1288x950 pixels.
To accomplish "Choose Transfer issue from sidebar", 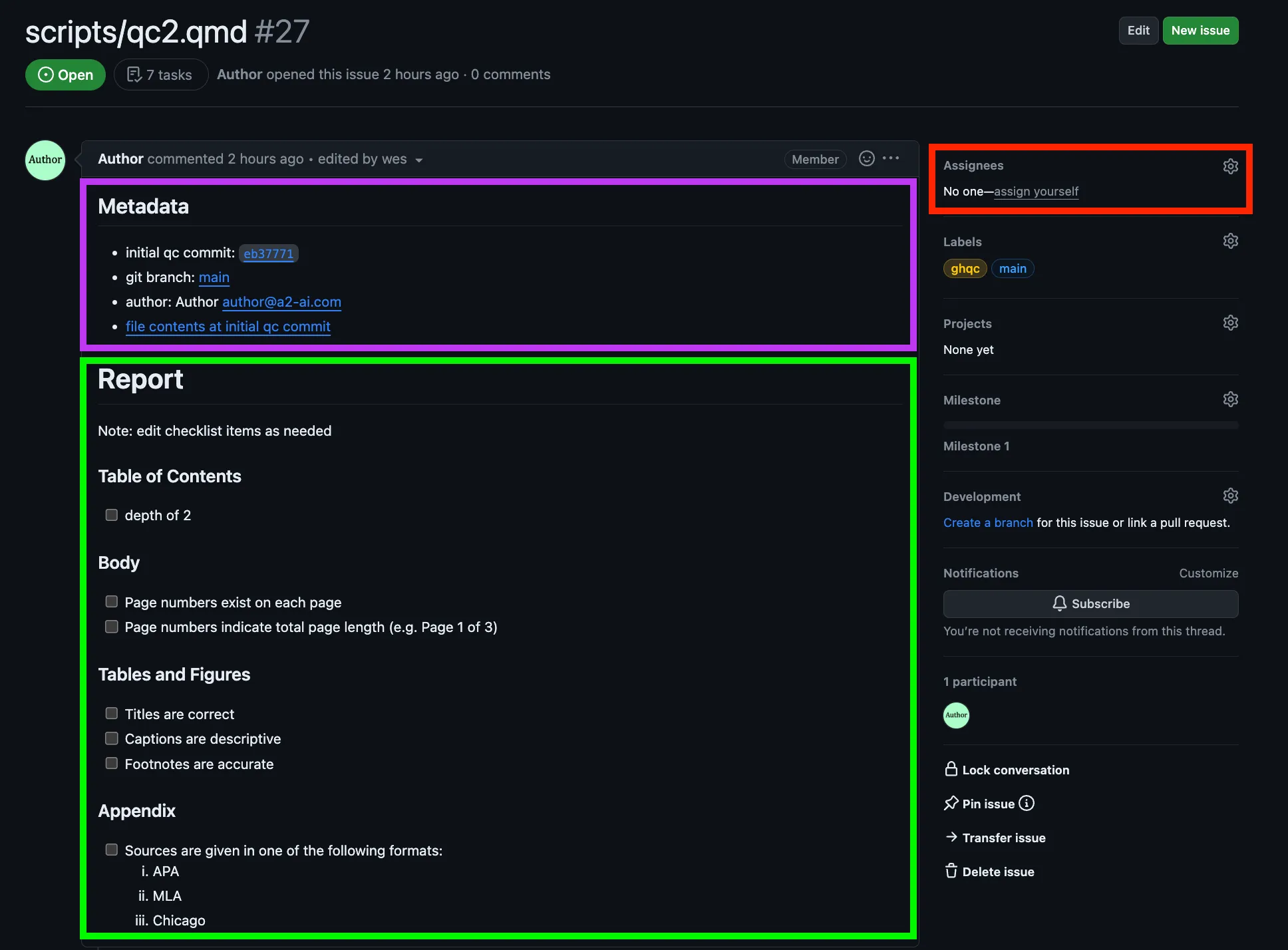I will pyautogui.click(x=995, y=838).
